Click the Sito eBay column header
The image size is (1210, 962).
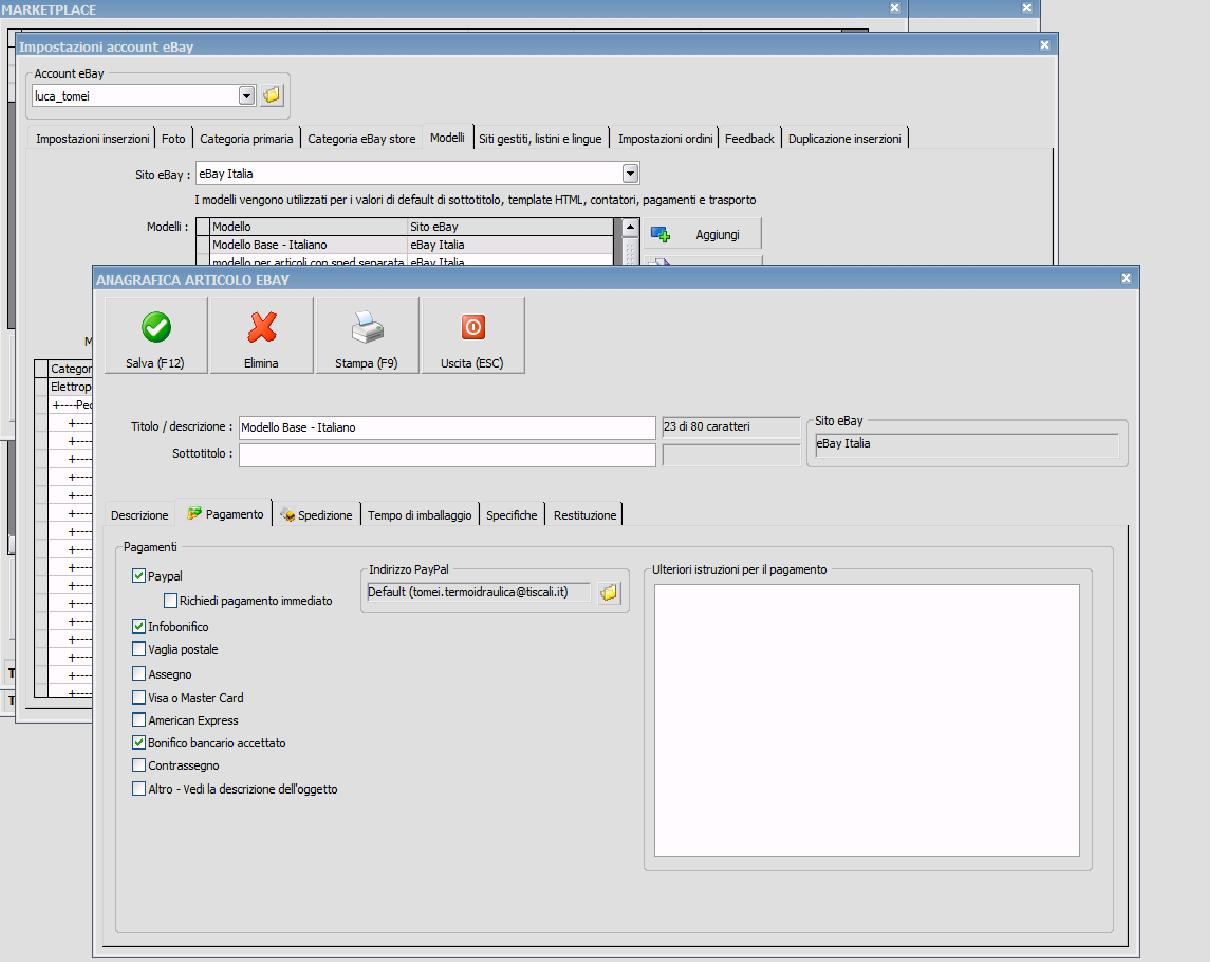coord(511,227)
